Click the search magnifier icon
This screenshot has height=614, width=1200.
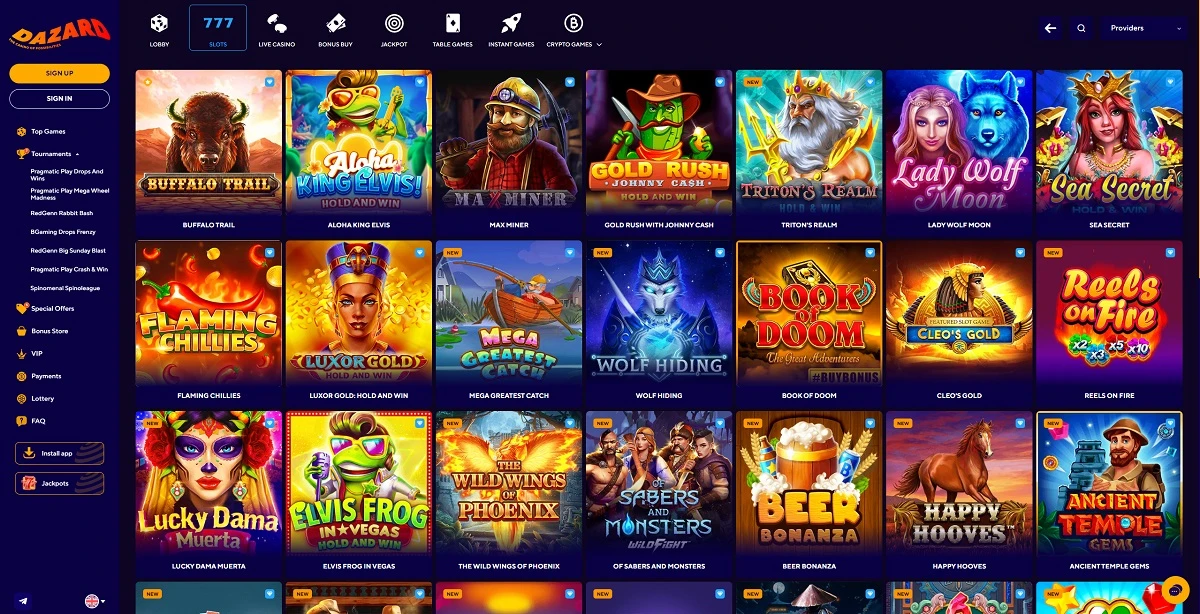(1081, 29)
